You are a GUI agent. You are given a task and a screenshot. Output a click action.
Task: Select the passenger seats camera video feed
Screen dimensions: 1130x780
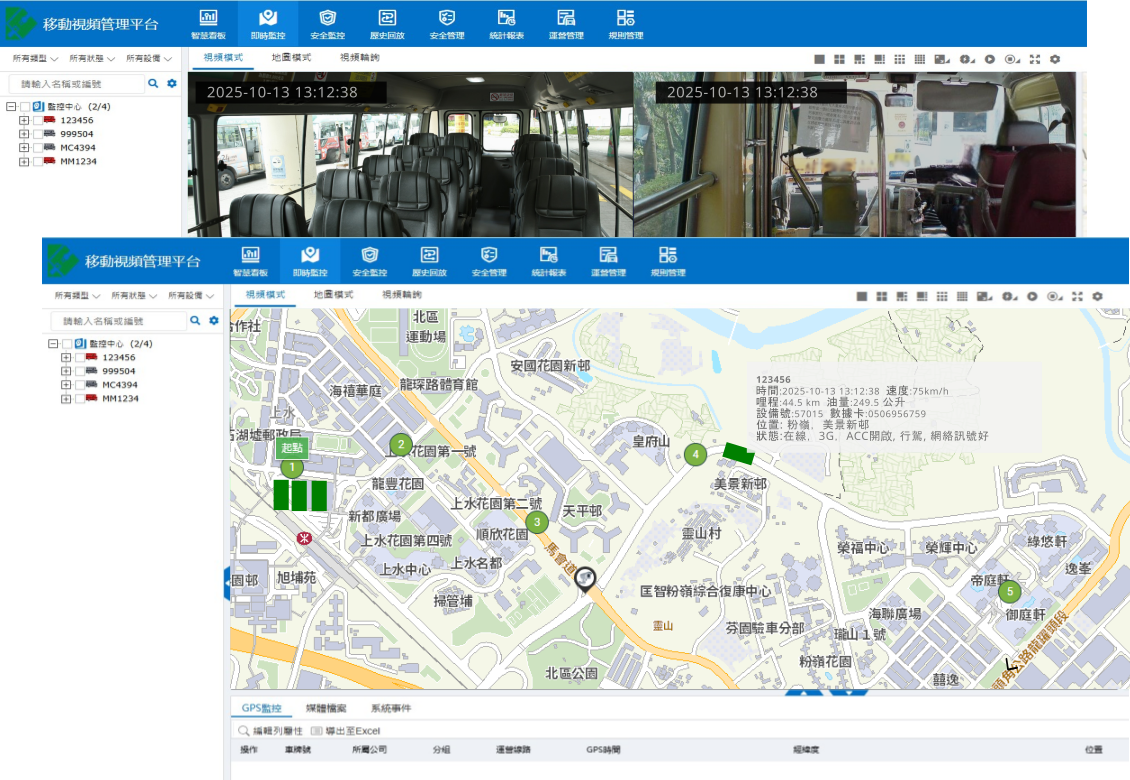click(x=410, y=155)
